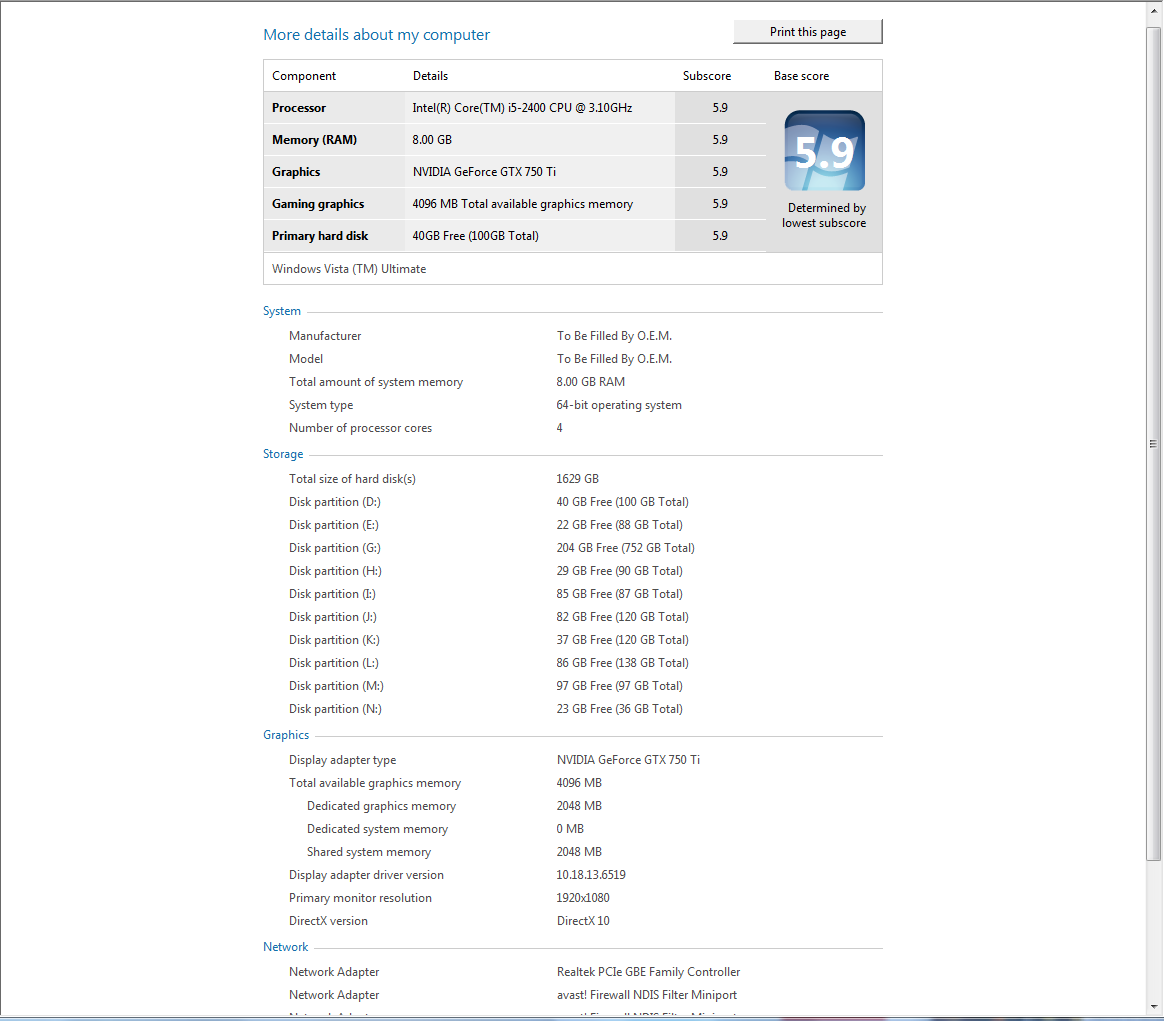
Task: Click the Primary hard disk row label
Action: coord(320,235)
